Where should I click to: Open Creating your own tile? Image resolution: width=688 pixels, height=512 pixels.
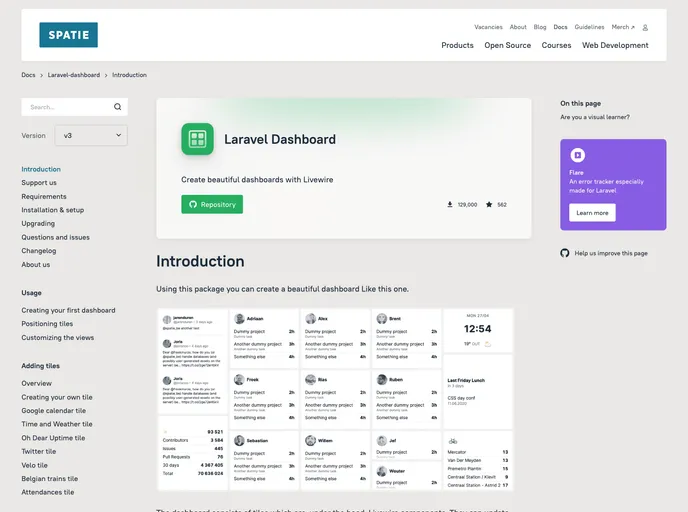(57, 397)
